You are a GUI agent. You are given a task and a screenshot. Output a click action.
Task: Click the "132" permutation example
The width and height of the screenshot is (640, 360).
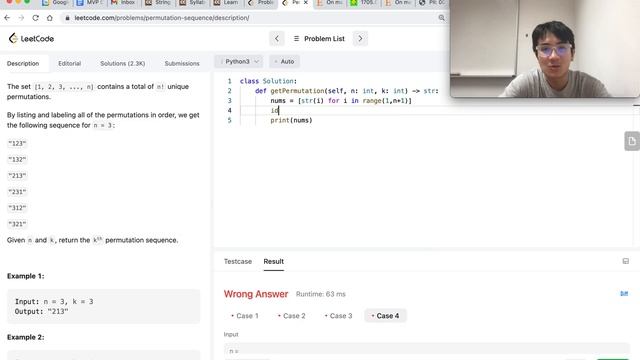tap(17, 159)
